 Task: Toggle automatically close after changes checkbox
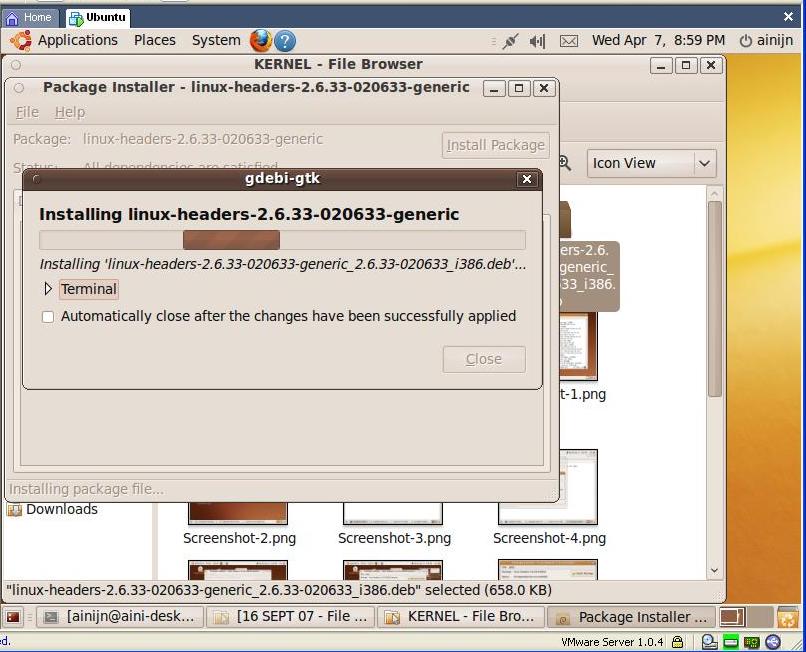(x=48, y=317)
